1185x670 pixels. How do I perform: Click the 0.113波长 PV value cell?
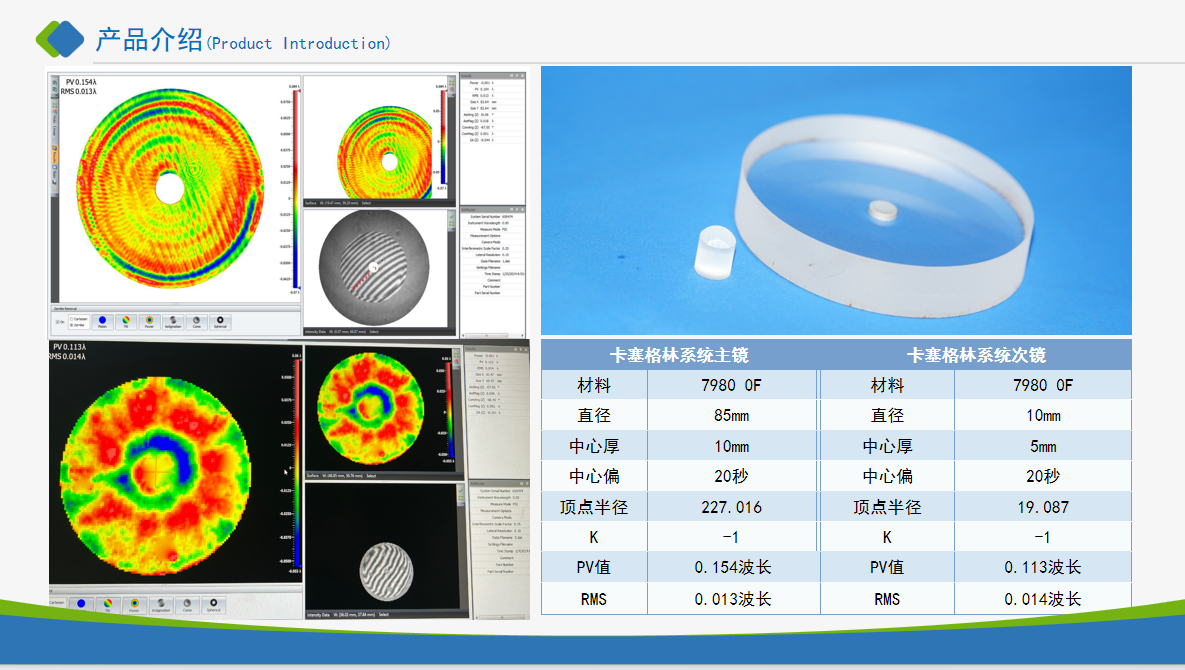(x=1043, y=567)
